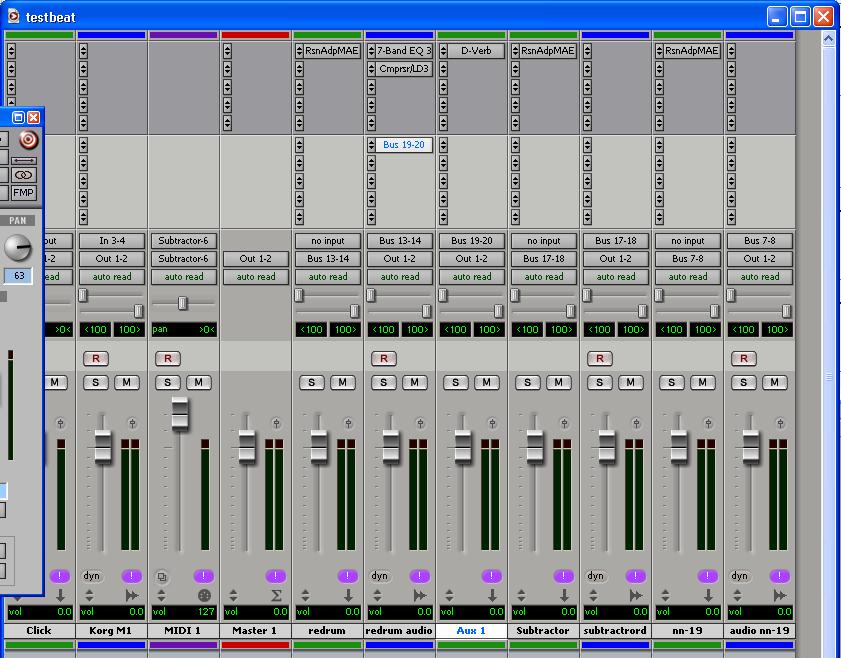Click purple automation safe icon on Master 1
Image resolution: width=841 pixels, height=658 pixels.
click(276, 576)
